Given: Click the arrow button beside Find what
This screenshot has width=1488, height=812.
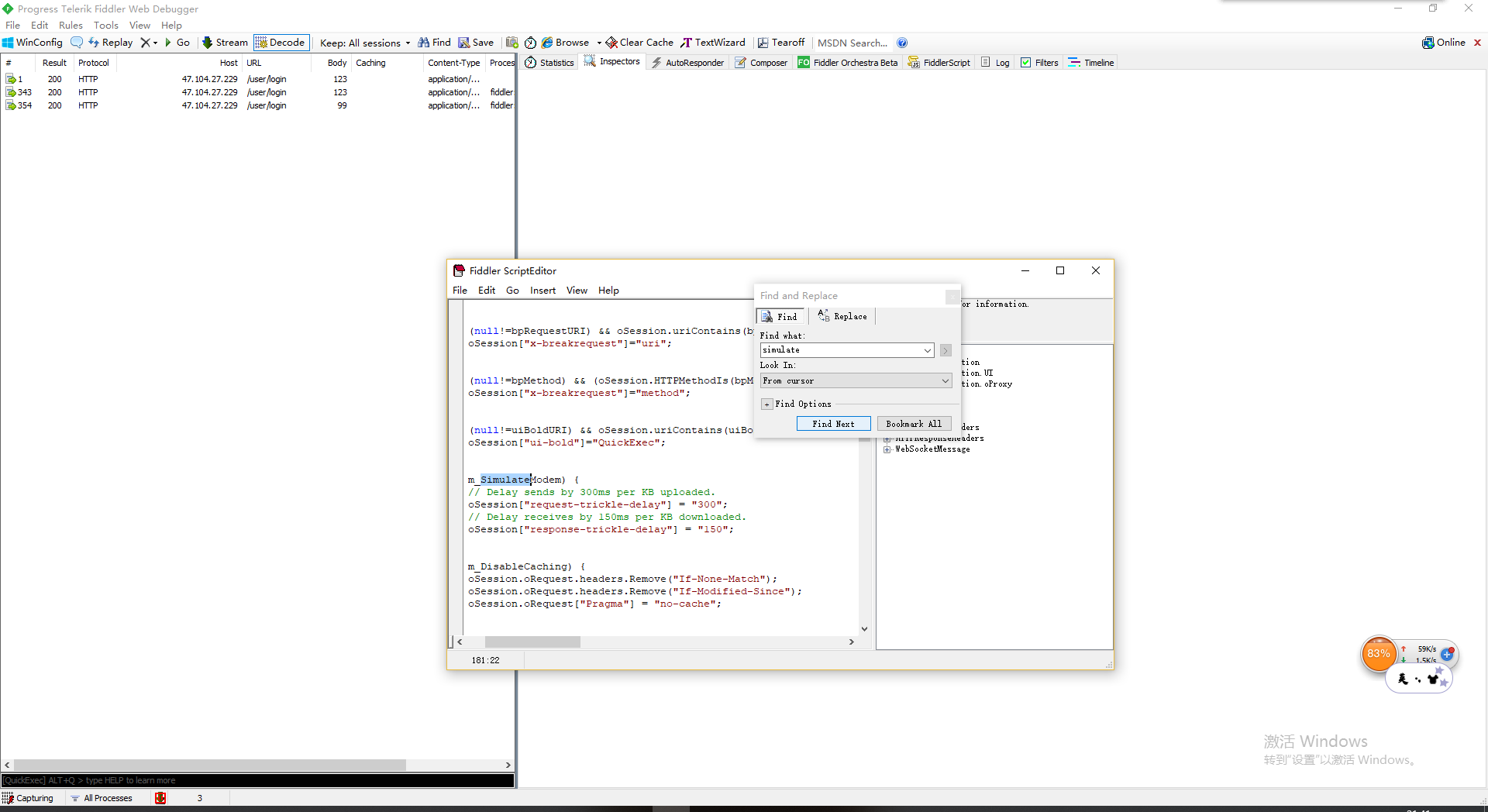Looking at the screenshot, I should tap(945, 350).
